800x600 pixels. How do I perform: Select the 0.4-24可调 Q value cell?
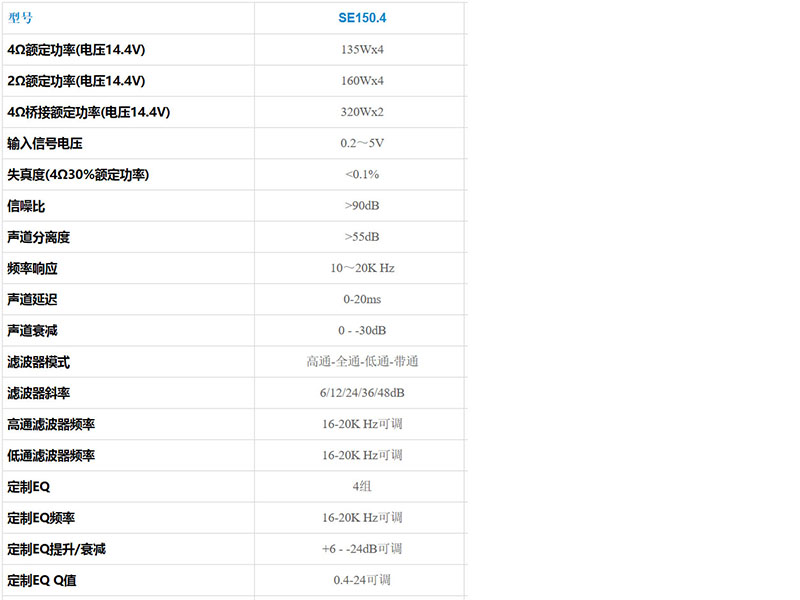click(362, 579)
